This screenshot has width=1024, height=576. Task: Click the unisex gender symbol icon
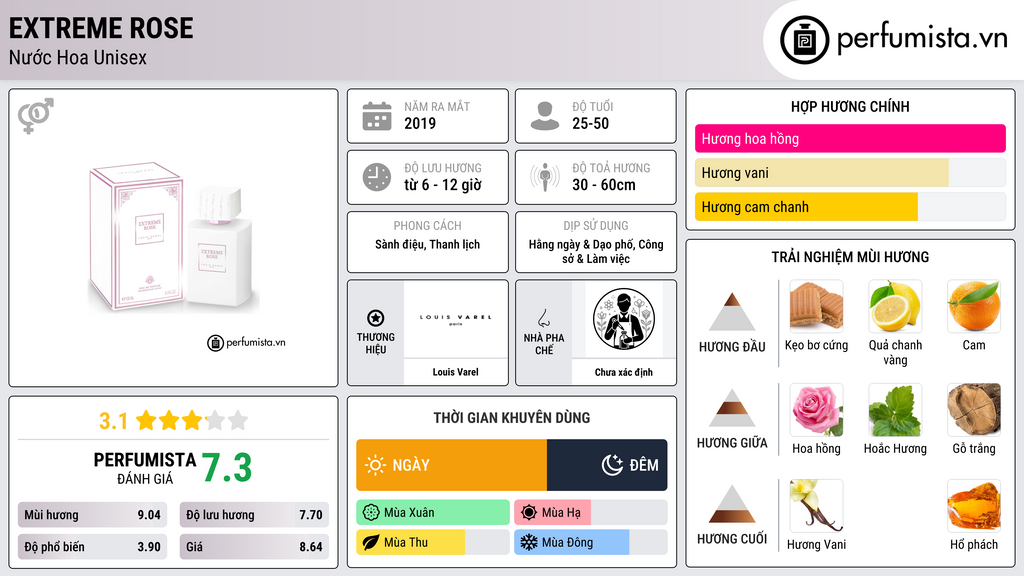(x=36, y=116)
